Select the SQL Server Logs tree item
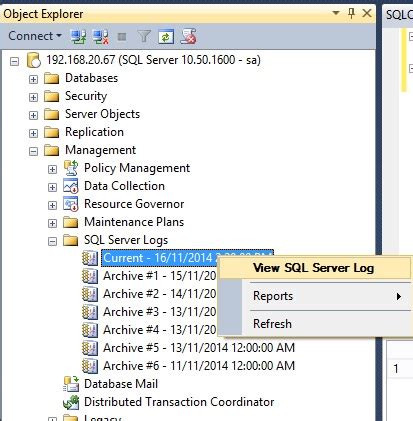Screen dimensions: 413x421 point(126,240)
